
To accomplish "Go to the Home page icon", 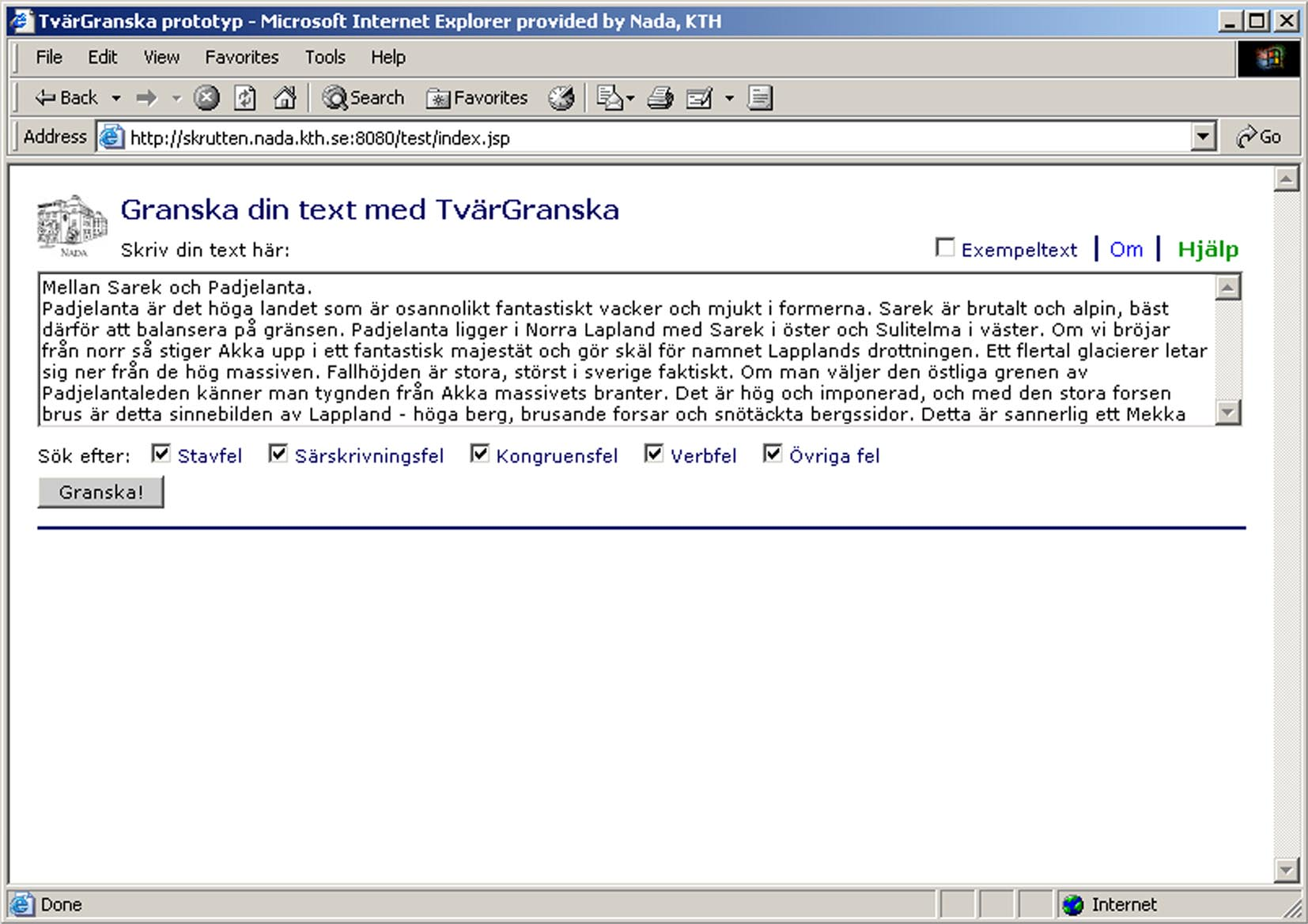I will 285,98.
